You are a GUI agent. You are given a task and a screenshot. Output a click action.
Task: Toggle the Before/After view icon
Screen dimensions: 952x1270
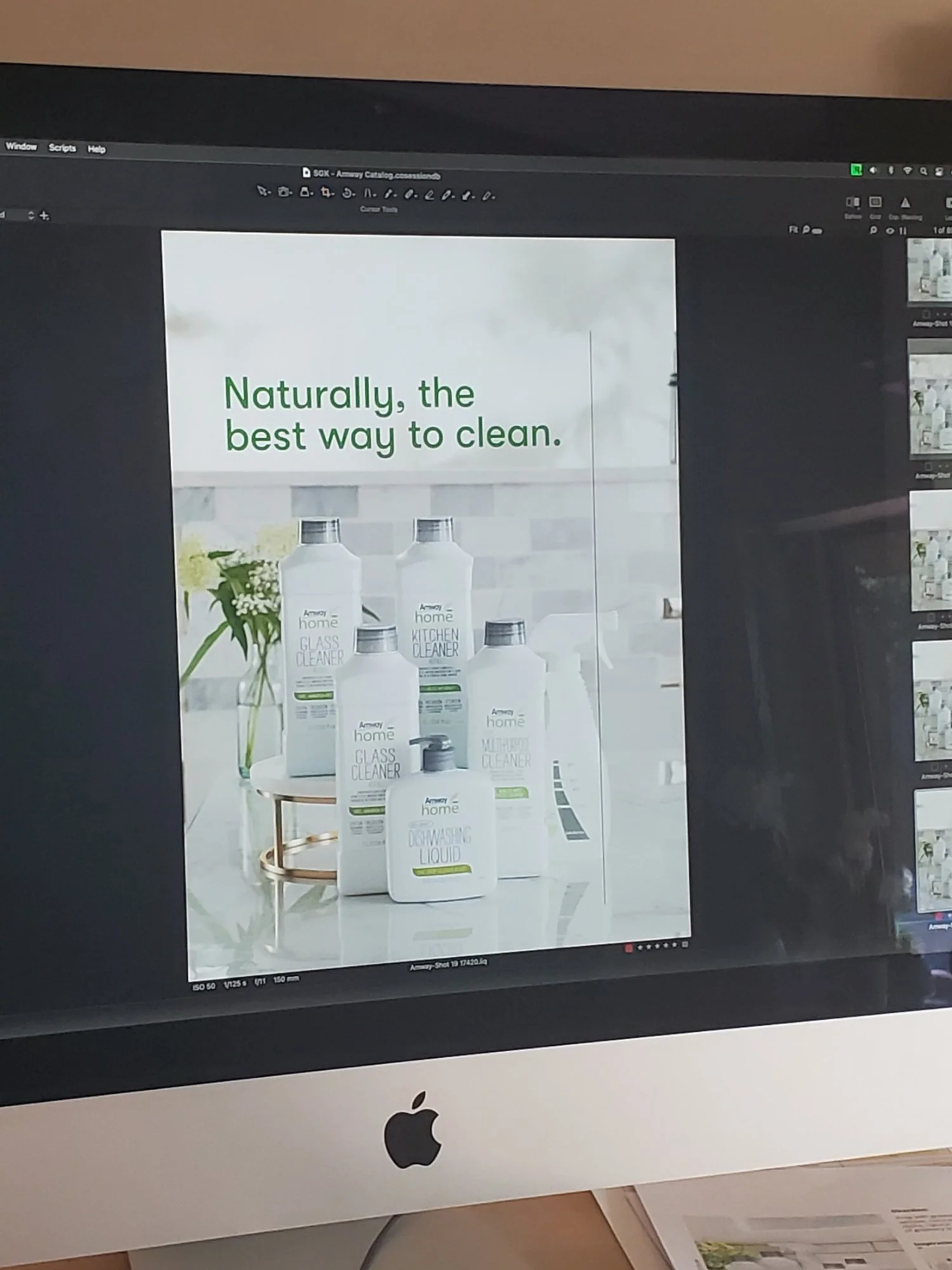852,202
